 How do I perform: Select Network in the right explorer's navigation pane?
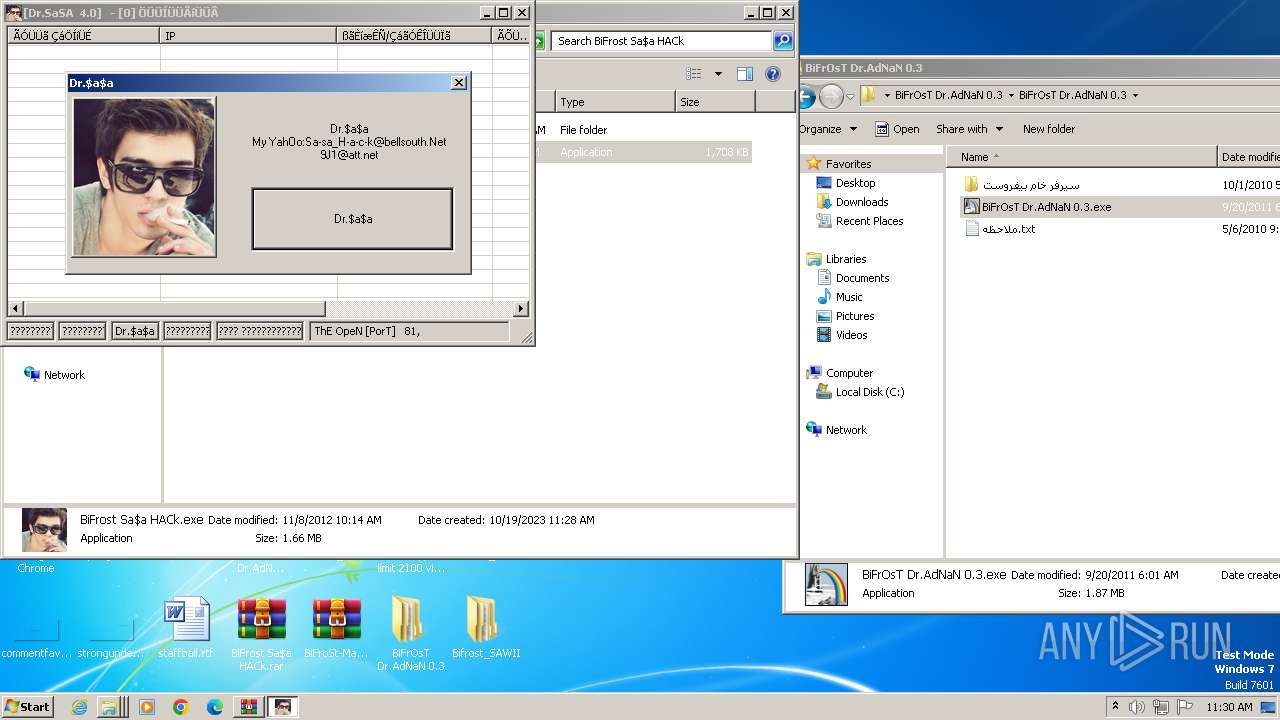coord(846,430)
